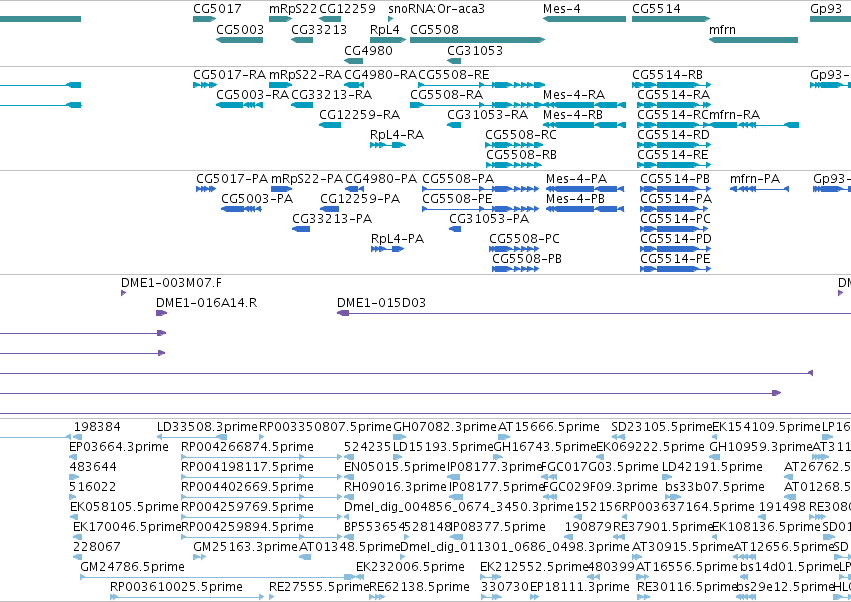Select protein CG31053-PA
The width and height of the screenshot is (851, 602).
pyautogui.click(x=455, y=229)
